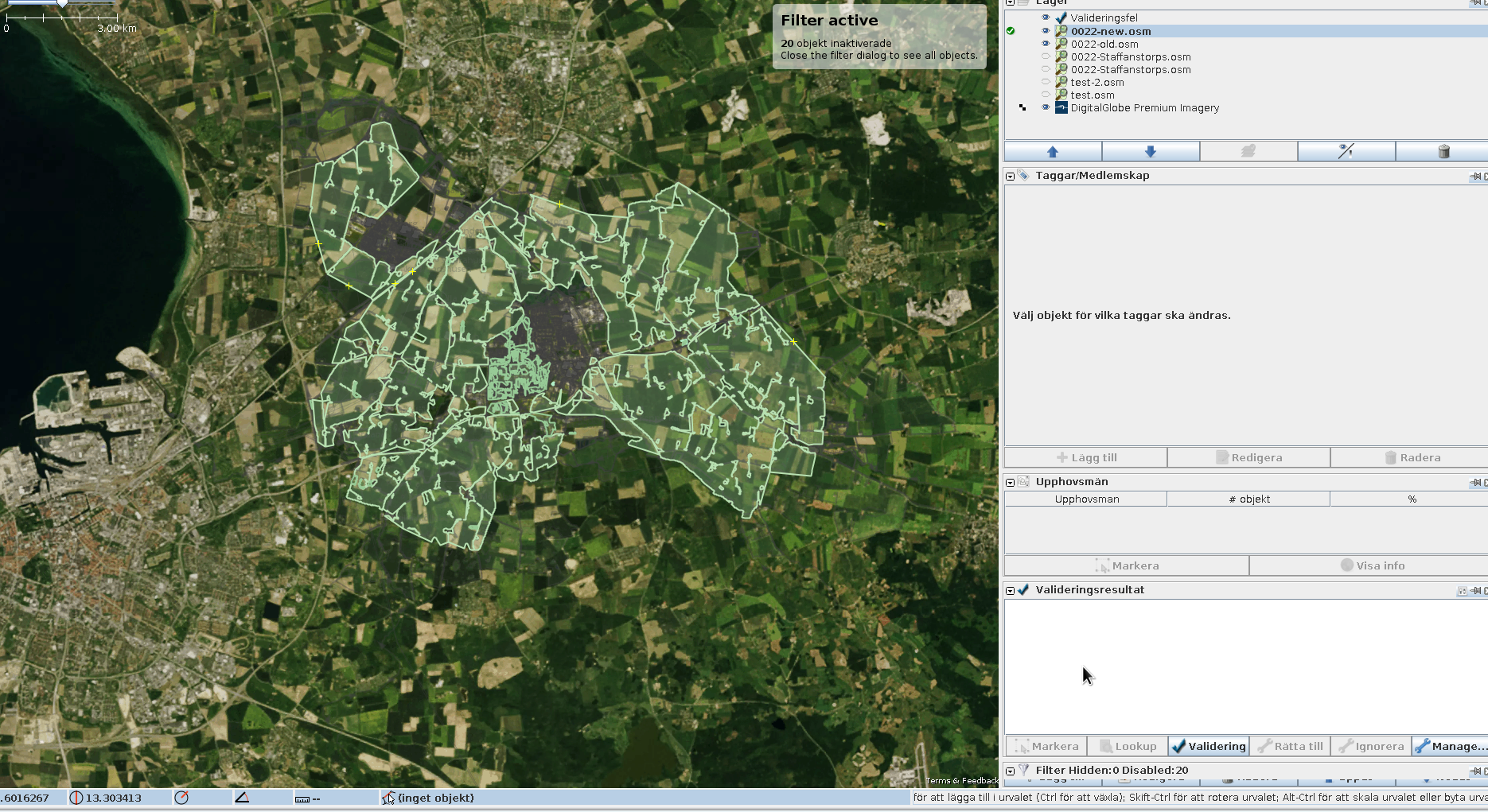Collapse the Filter panel
The image size is (1488, 812).
(x=1011, y=771)
